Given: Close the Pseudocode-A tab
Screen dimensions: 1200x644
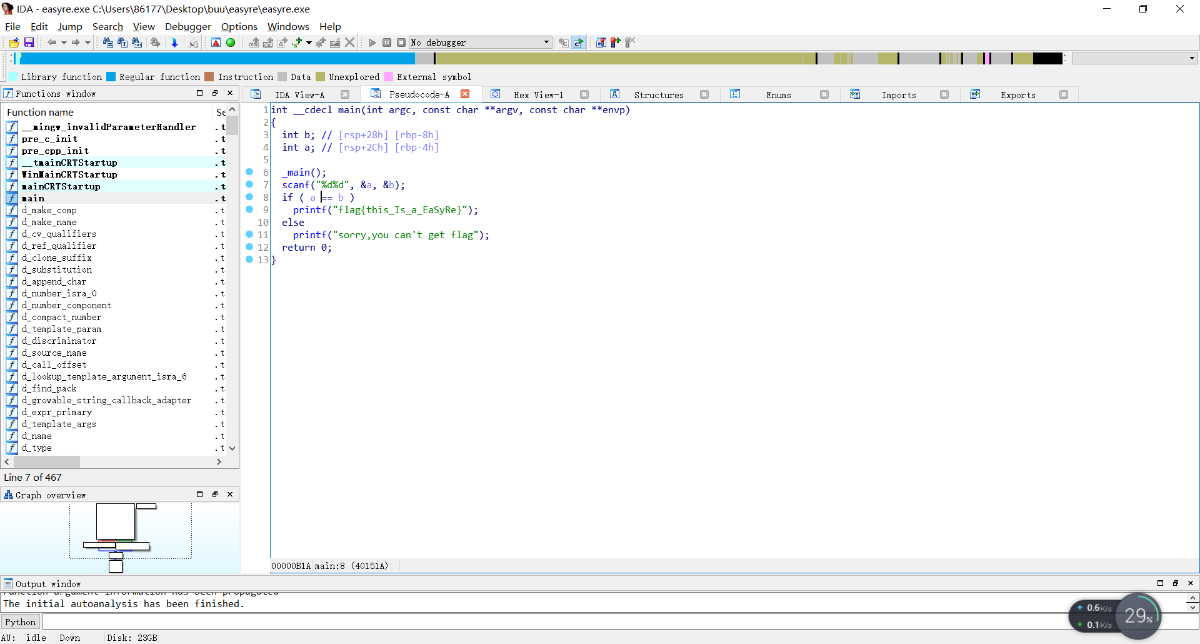Looking at the screenshot, I should click(x=464, y=94).
